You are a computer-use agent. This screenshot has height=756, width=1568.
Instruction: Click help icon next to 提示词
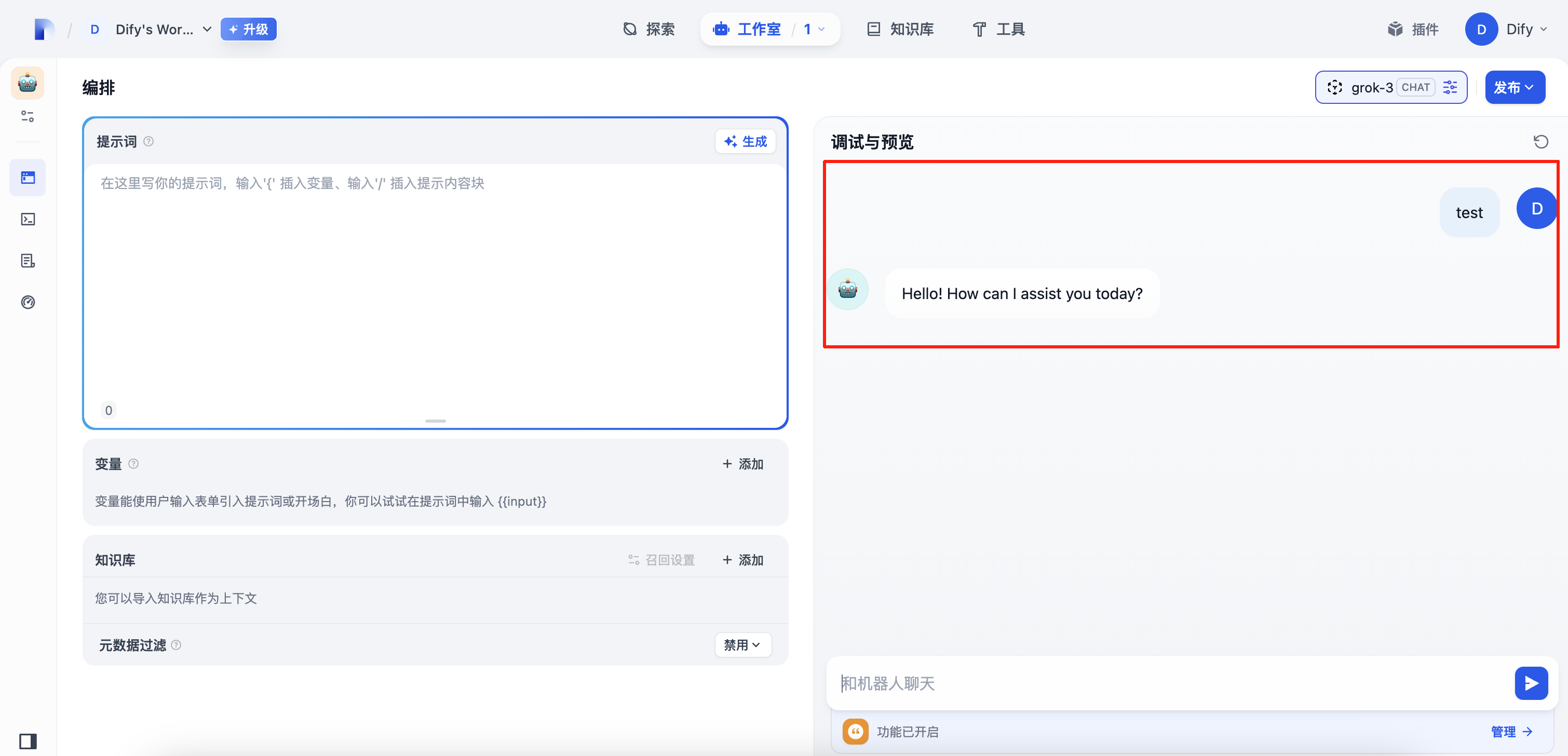tap(148, 142)
